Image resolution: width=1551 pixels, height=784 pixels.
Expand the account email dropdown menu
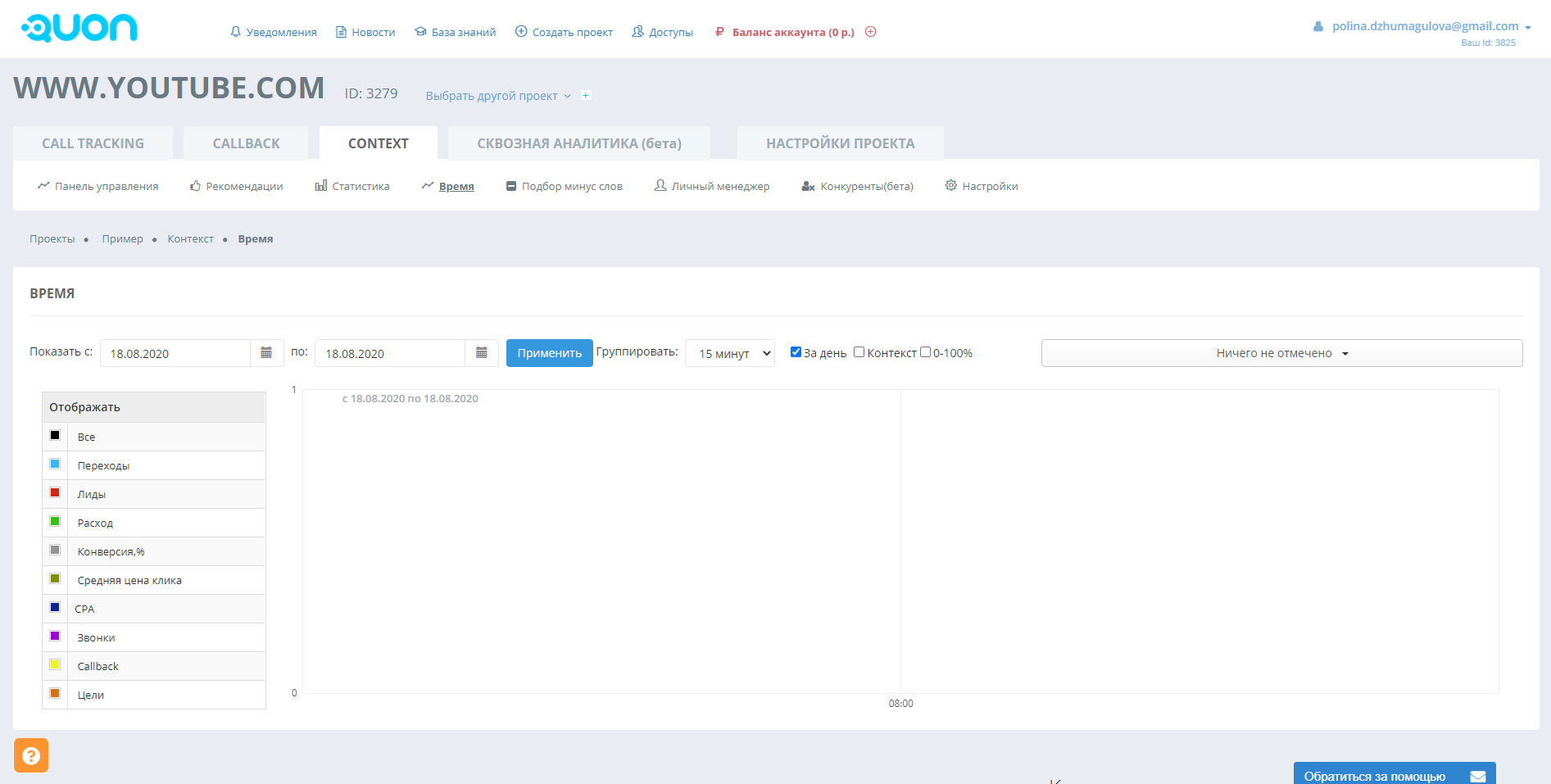point(1431,26)
